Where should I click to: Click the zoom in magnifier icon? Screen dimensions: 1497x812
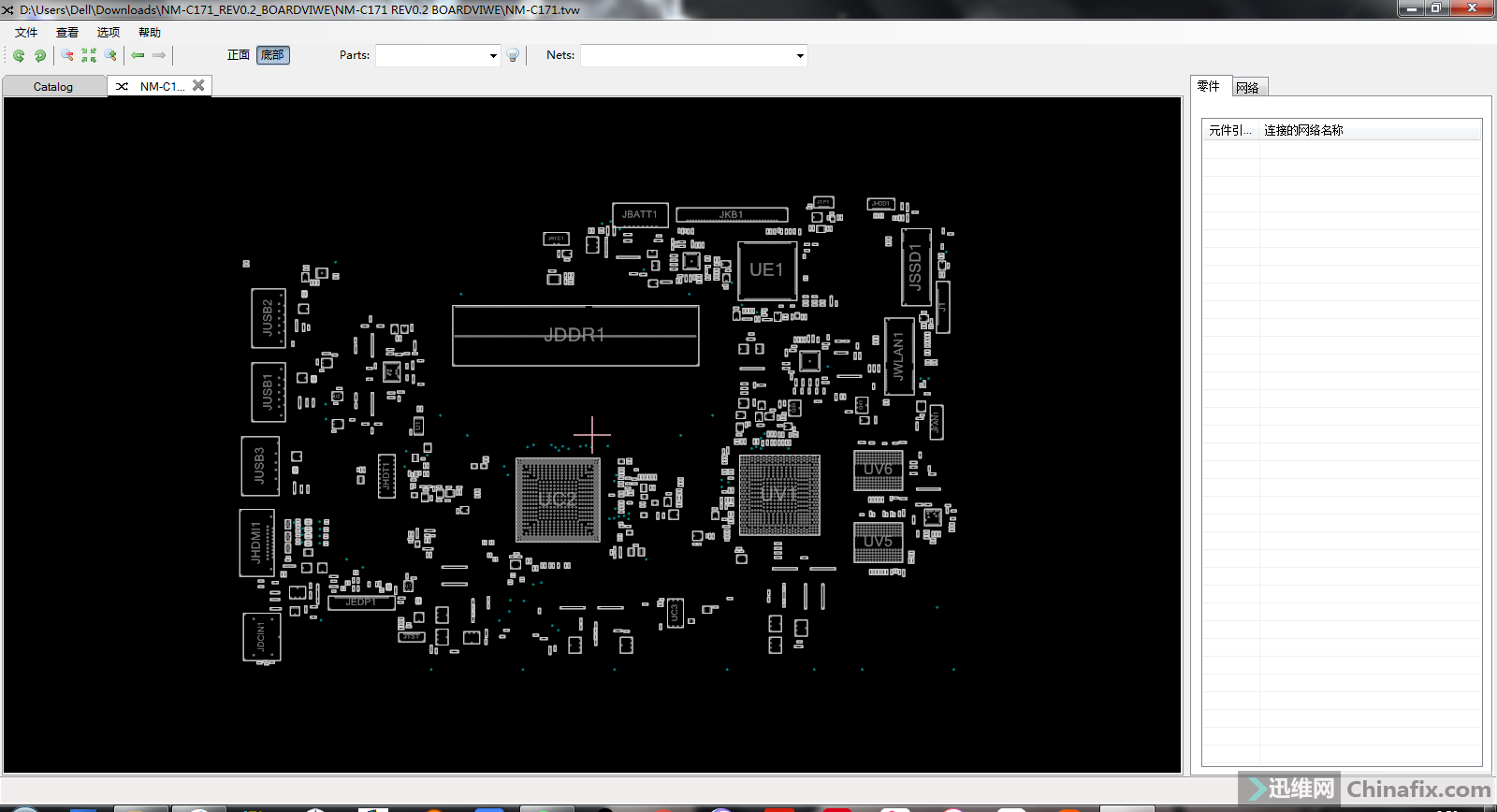(x=110, y=56)
